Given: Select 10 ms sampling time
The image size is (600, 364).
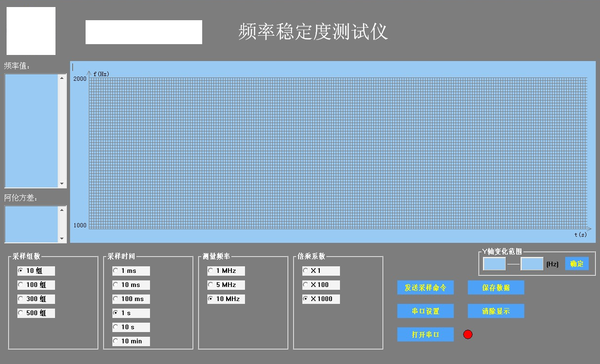Looking at the screenshot, I should click(131, 285).
